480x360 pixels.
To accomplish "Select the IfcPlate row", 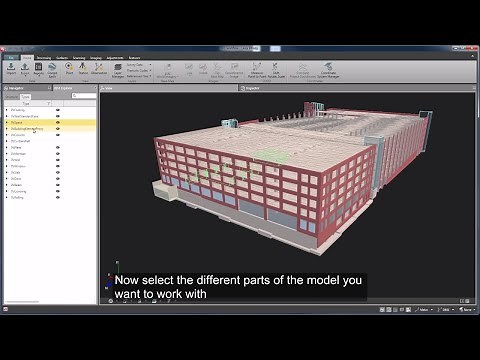I will 50,147.
